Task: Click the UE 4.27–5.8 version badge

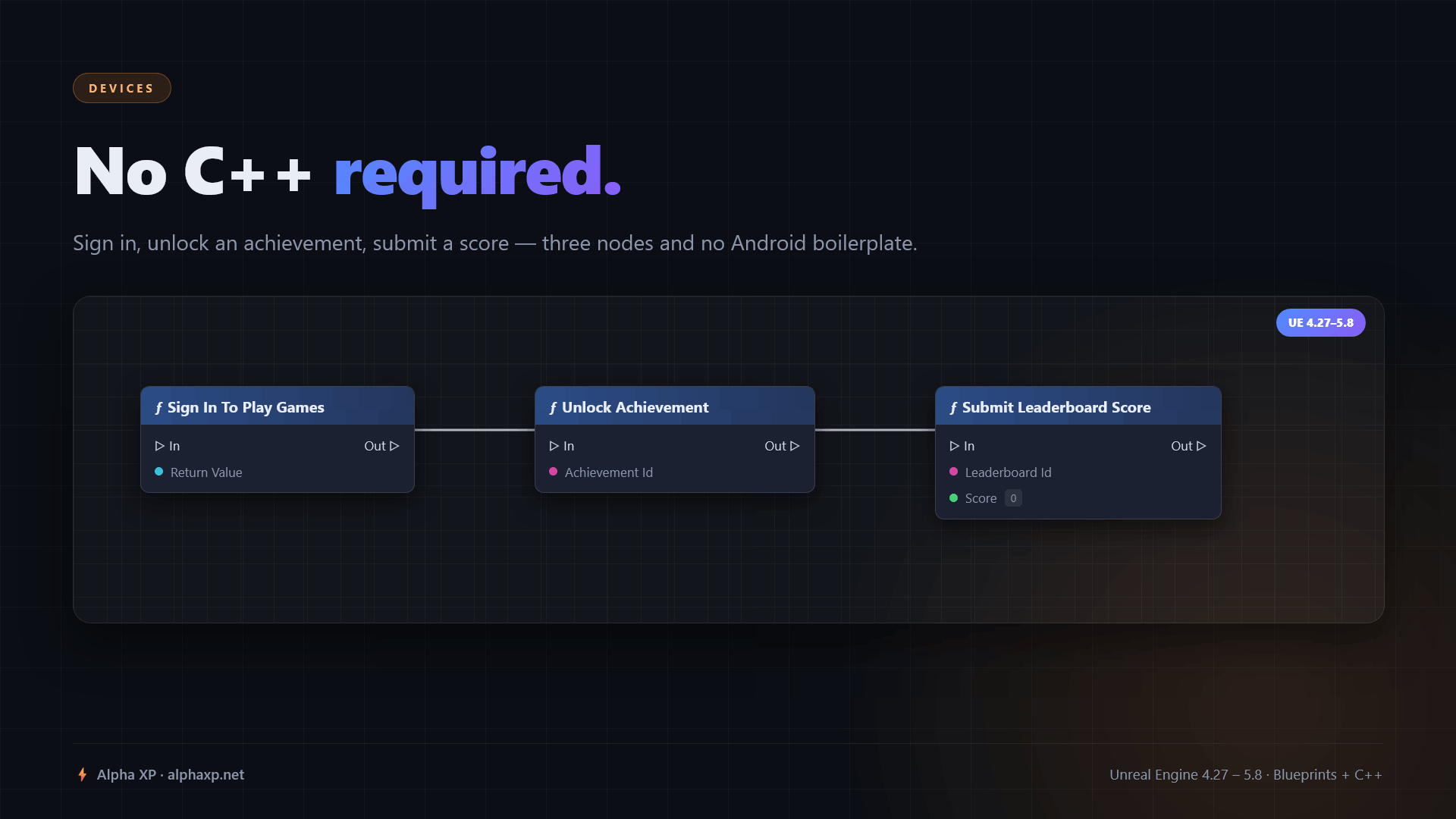Action: point(1320,323)
